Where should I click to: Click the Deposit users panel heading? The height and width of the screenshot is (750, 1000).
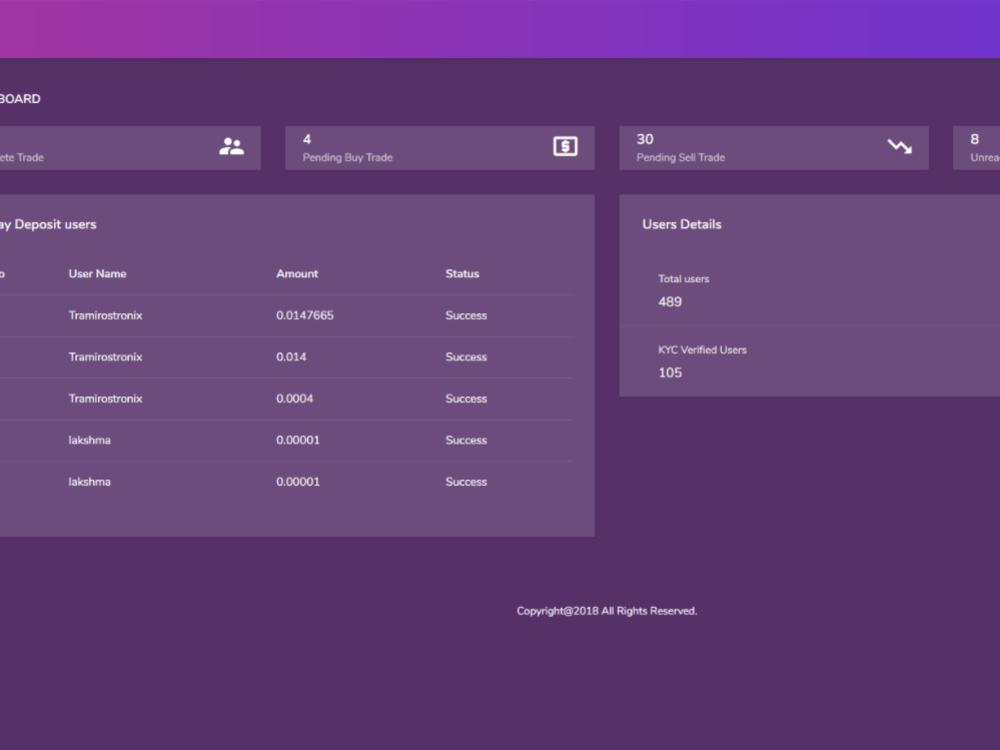pos(48,224)
